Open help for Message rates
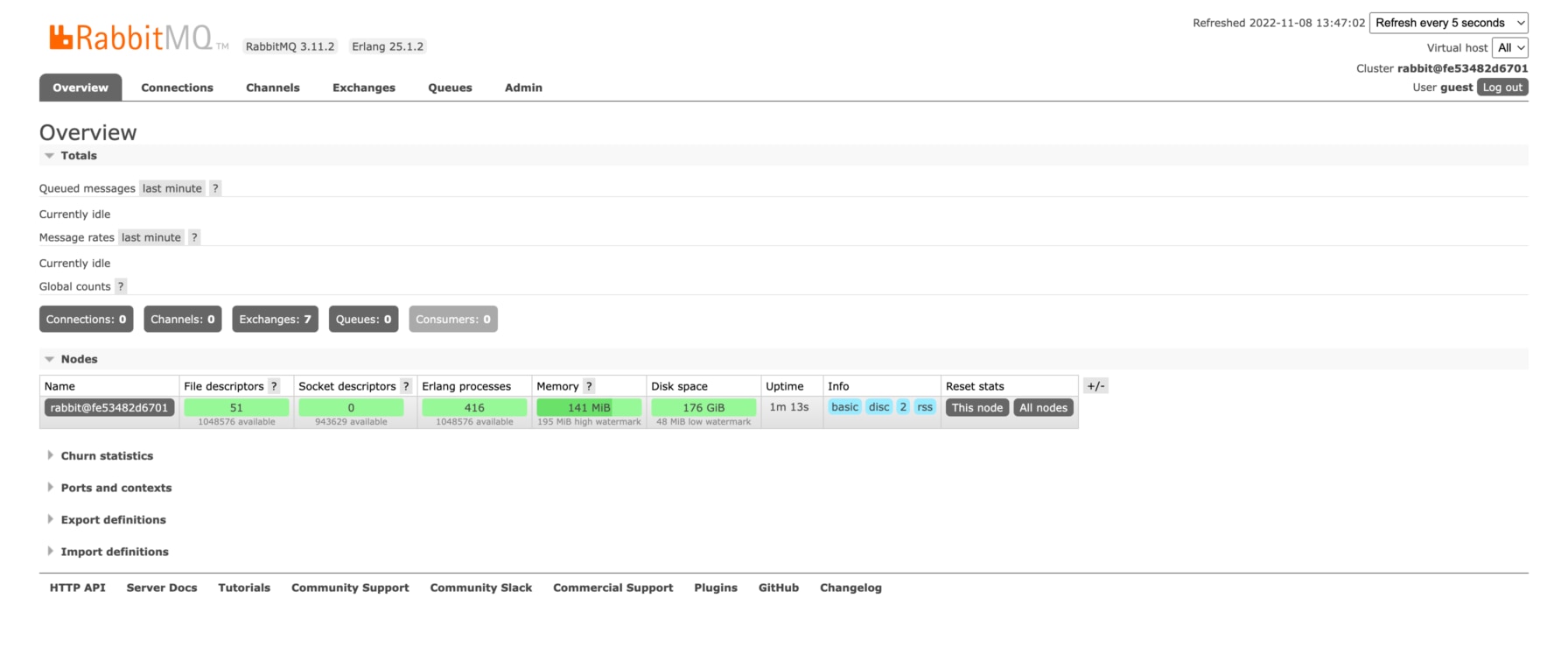The image size is (1568, 662). [x=194, y=237]
